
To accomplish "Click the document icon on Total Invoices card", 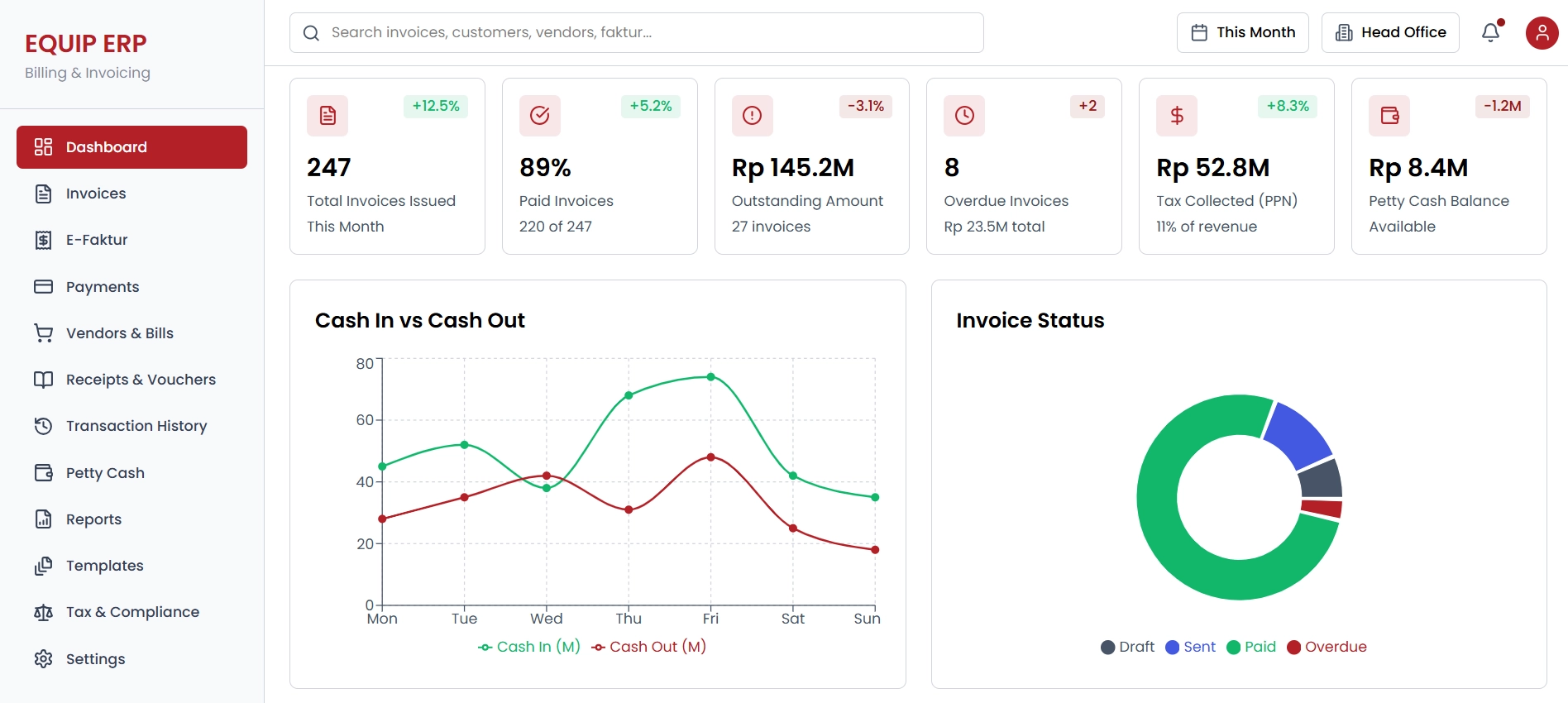I will tap(327, 116).
